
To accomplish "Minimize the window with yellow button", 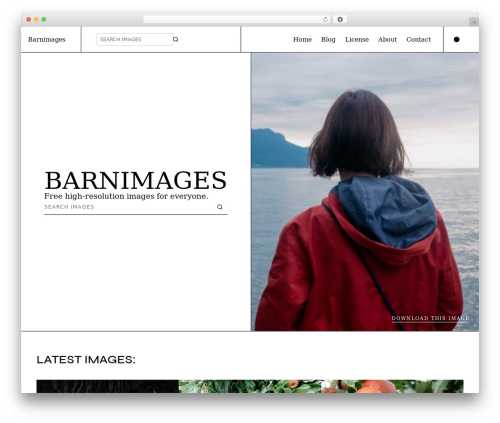I will [36, 20].
